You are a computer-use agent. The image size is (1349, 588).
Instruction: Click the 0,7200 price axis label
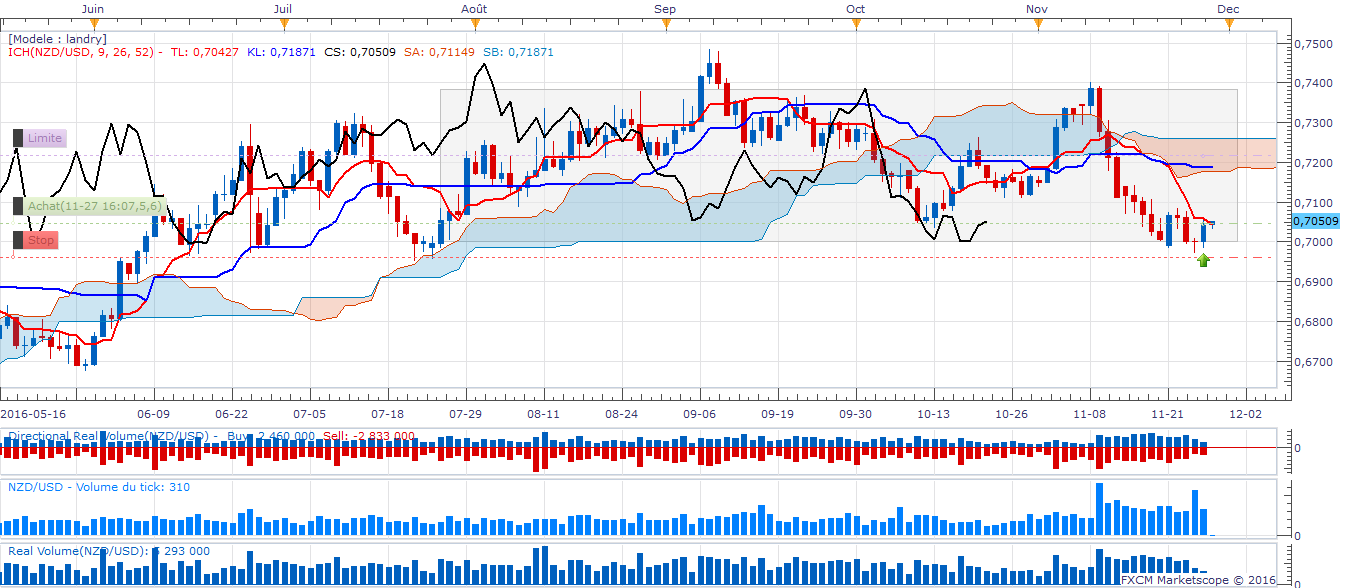pos(1312,163)
